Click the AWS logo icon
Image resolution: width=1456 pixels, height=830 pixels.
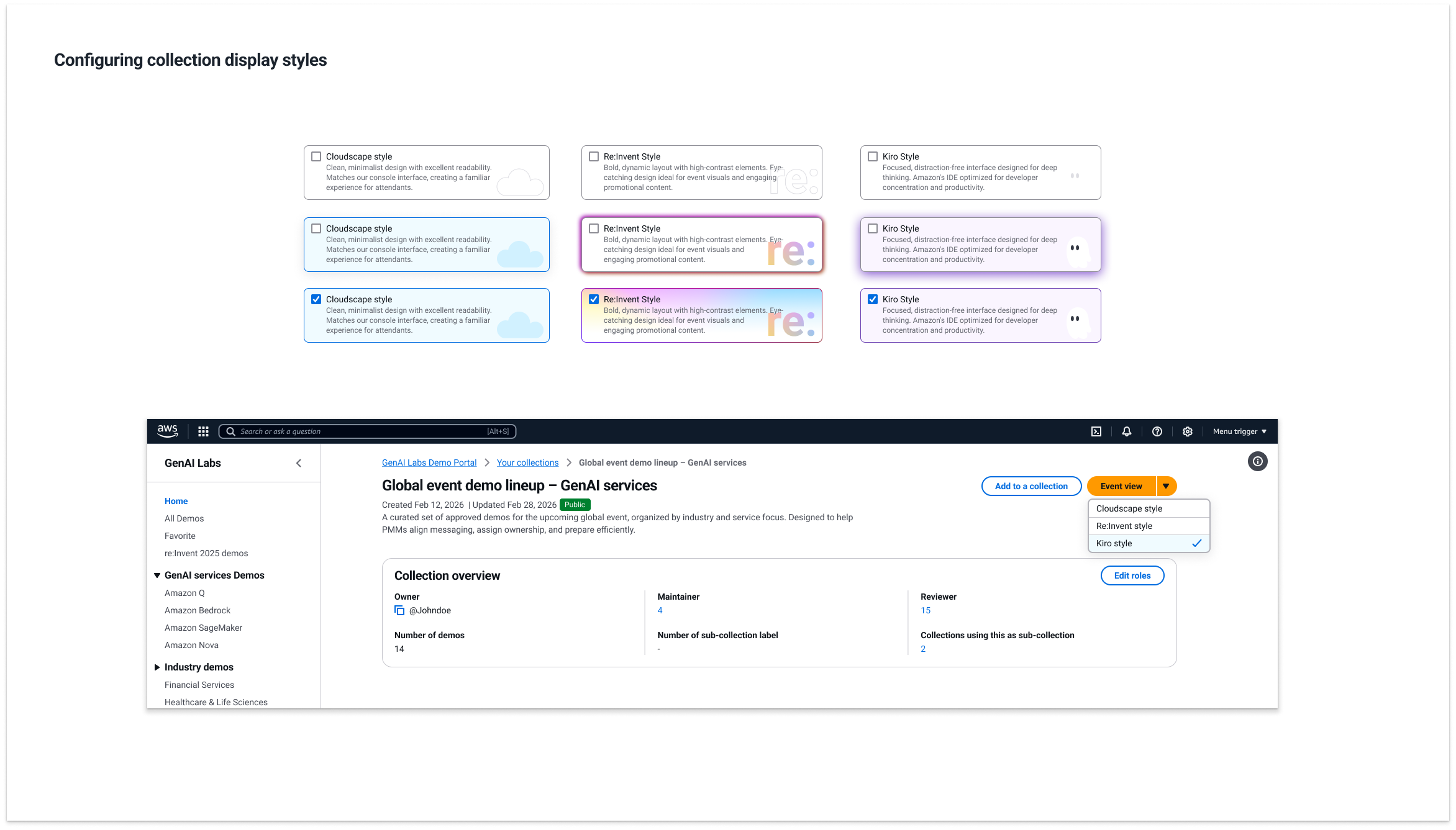pos(168,431)
